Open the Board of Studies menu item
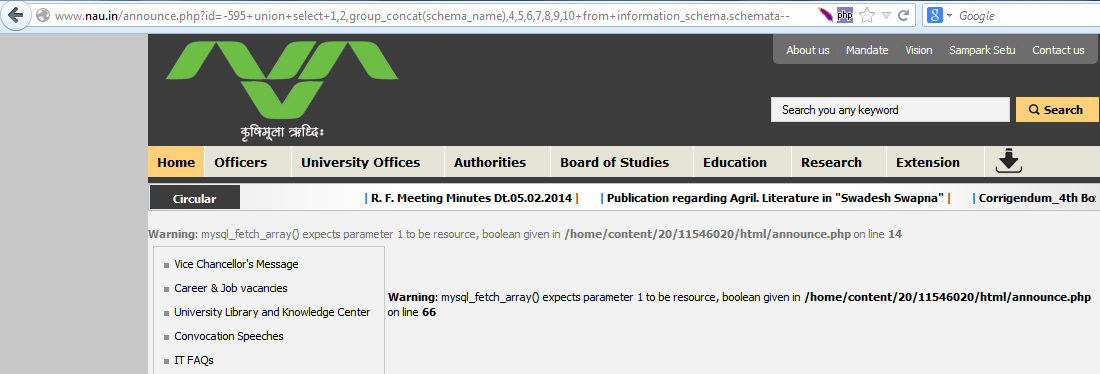This screenshot has height=374, width=1100. click(615, 162)
